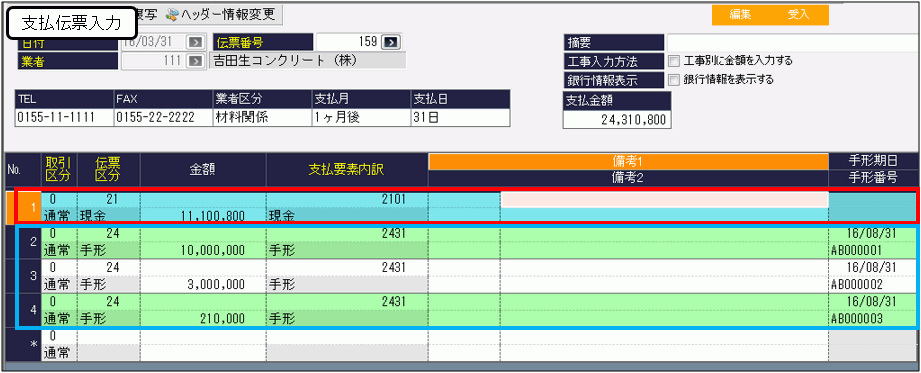
Task: Click the No. column header
Action: (x=23, y=170)
